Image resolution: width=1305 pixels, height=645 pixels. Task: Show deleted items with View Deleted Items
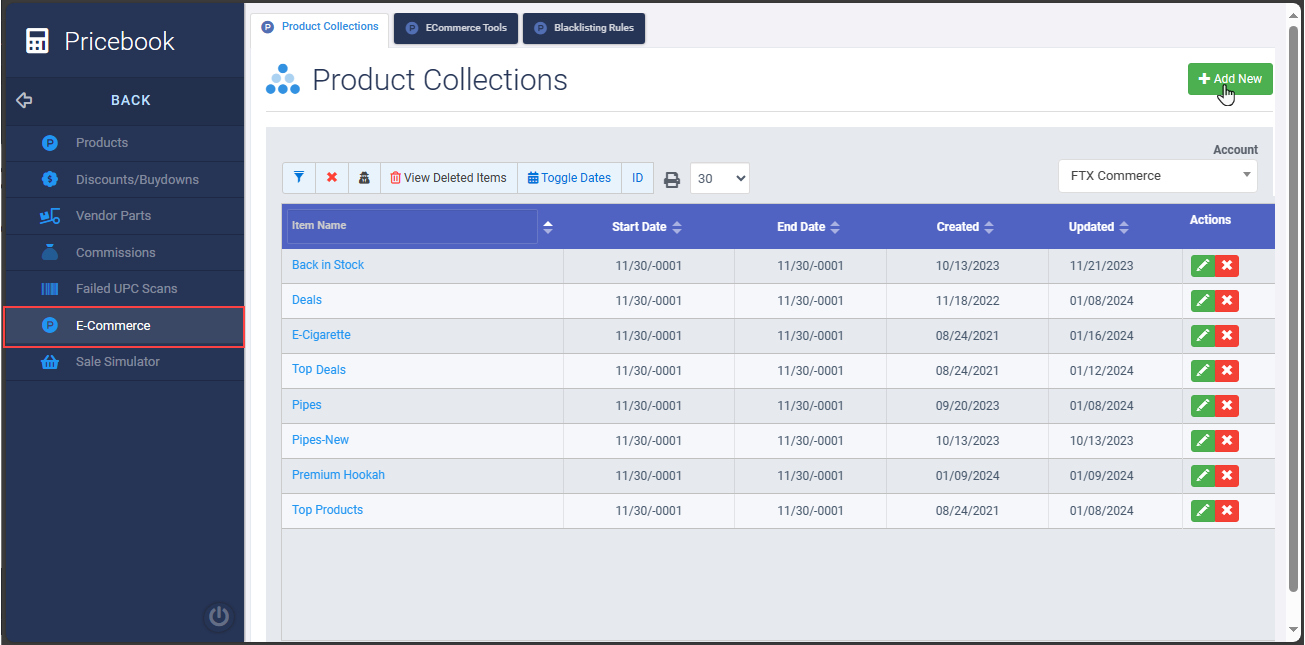pos(449,178)
